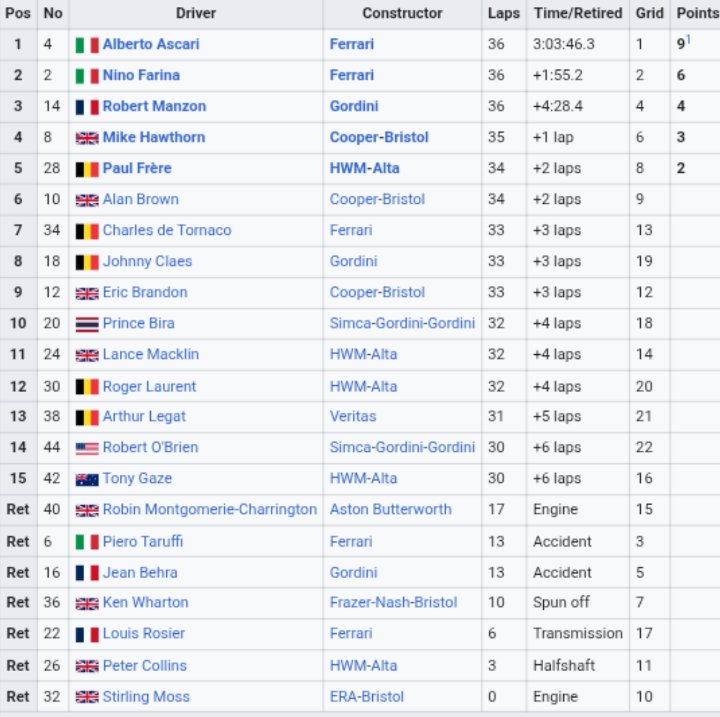
Task: Open the Frazer-Nash-Bristol constructor link
Action: (x=394, y=602)
